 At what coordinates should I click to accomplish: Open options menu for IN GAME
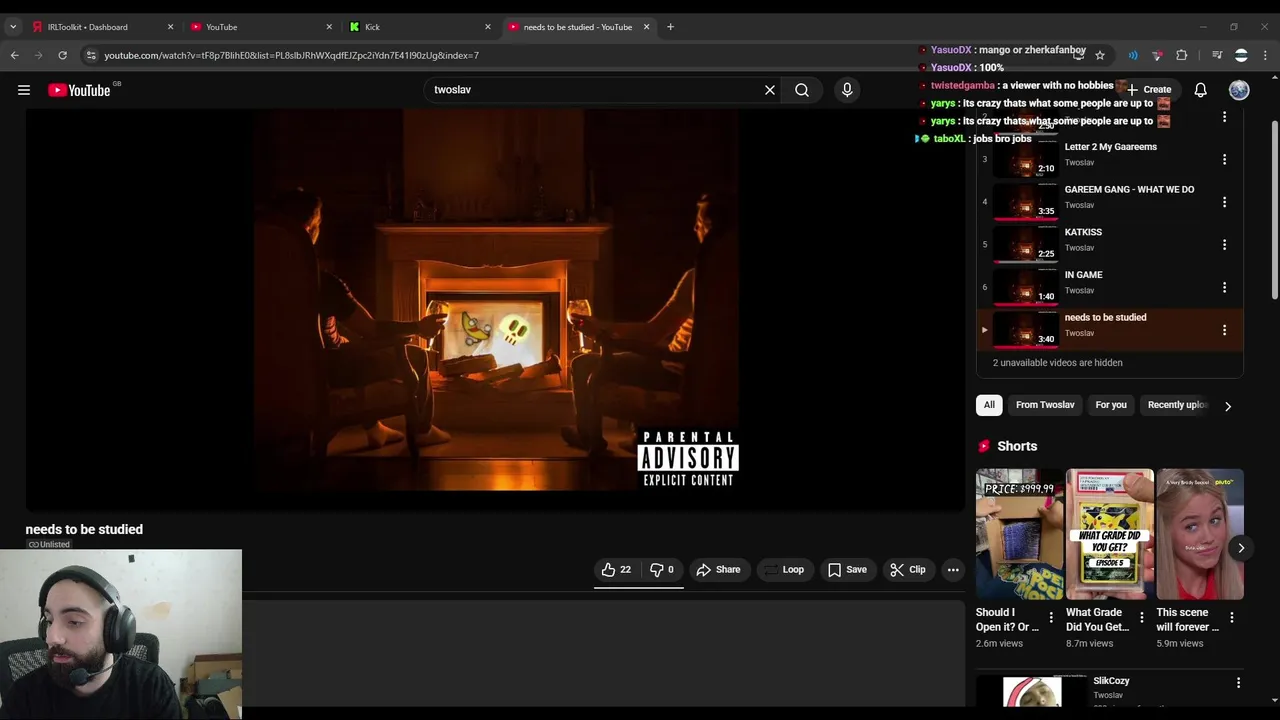click(1224, 288)
